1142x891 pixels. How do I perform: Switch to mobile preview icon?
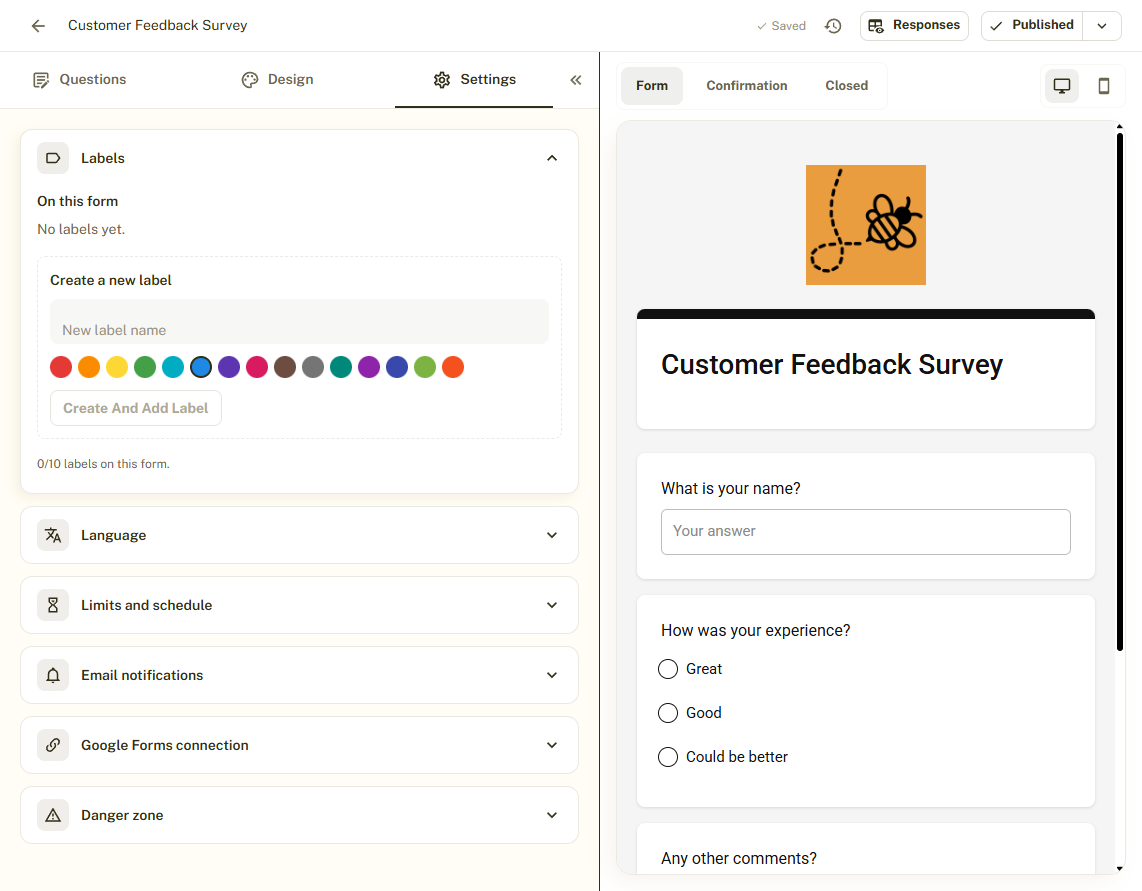1104,86
